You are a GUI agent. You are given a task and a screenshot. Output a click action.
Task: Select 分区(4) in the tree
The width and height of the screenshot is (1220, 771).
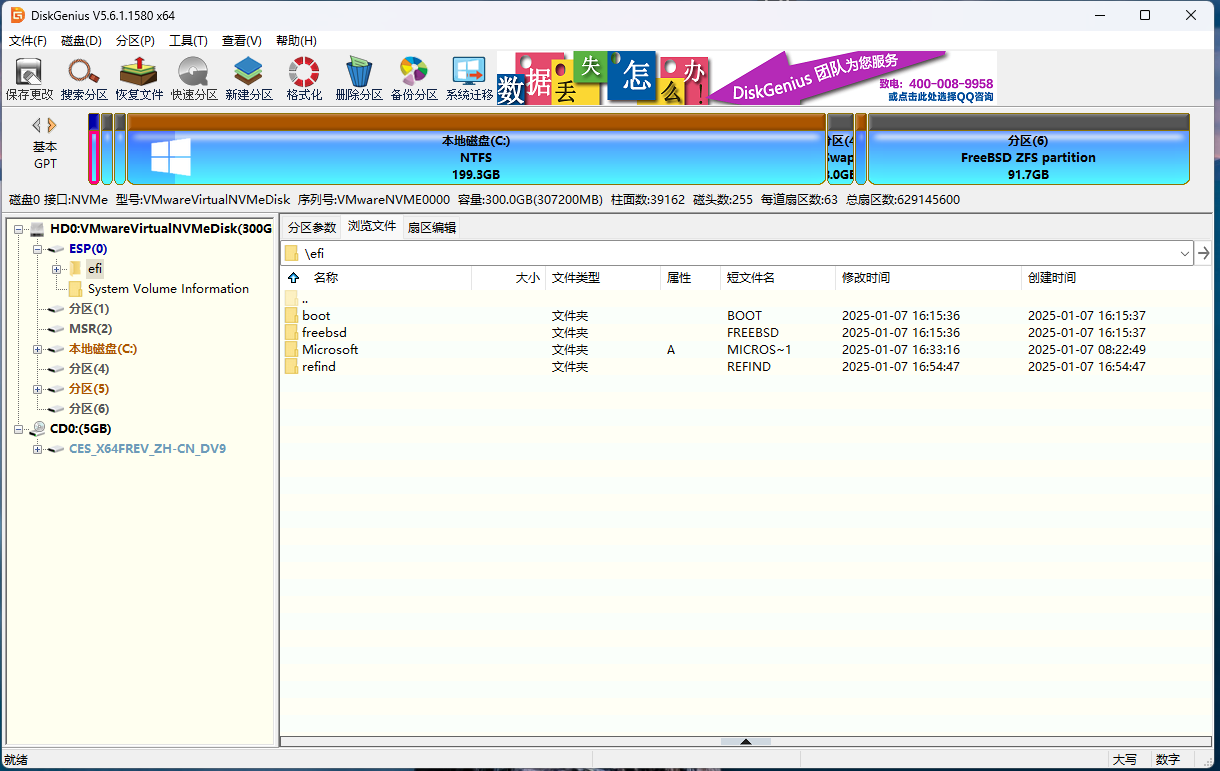coord(89,369)
